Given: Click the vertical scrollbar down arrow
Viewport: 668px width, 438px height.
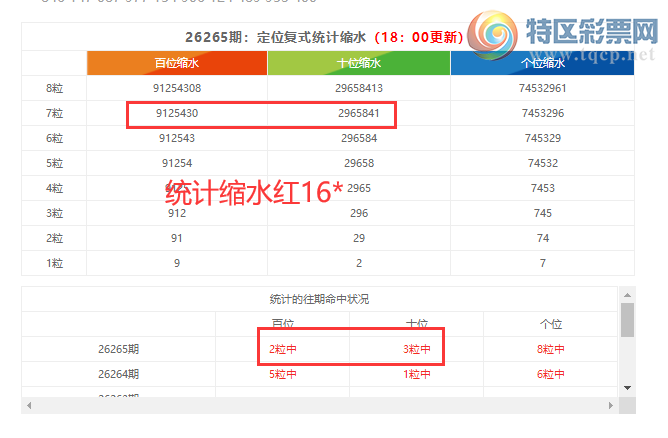Looking at the screenshot, I should pyautogui.click(x=627, y=388).
